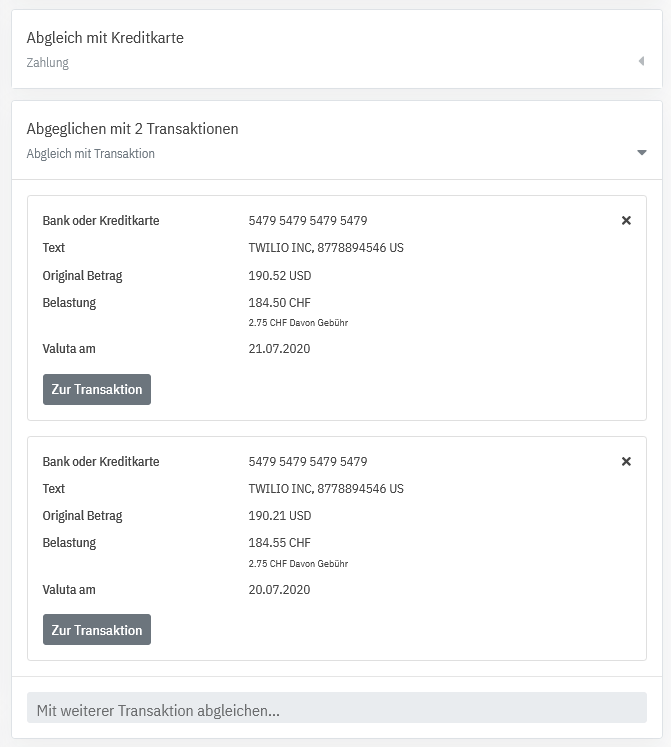Select the Abgleich mit Transaktion subtitle

[x=91, y=154]
